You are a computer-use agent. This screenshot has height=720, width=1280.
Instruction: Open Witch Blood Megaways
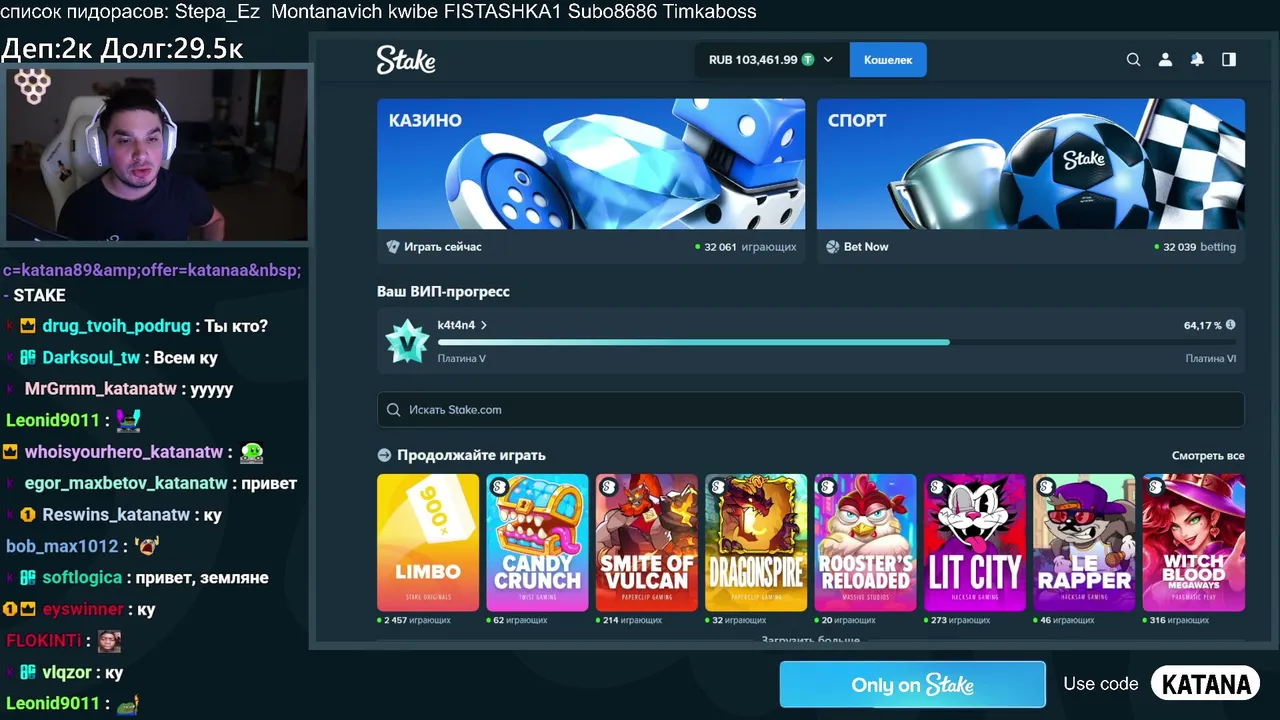(1194, 542)
